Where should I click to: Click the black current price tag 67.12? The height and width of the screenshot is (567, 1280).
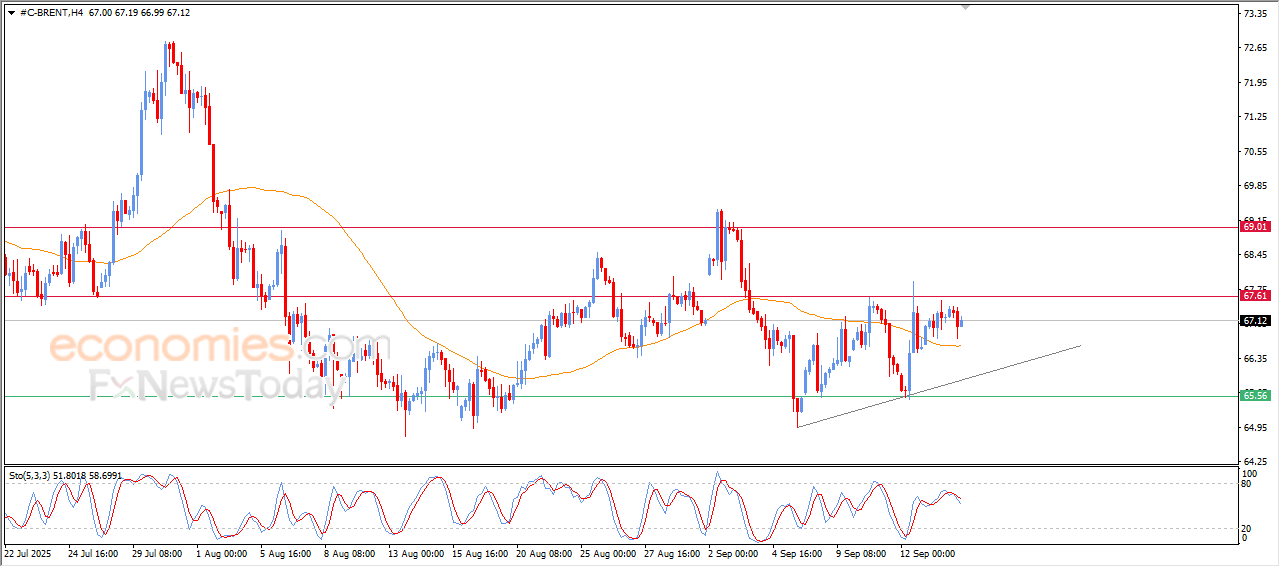pos(1255,321)
